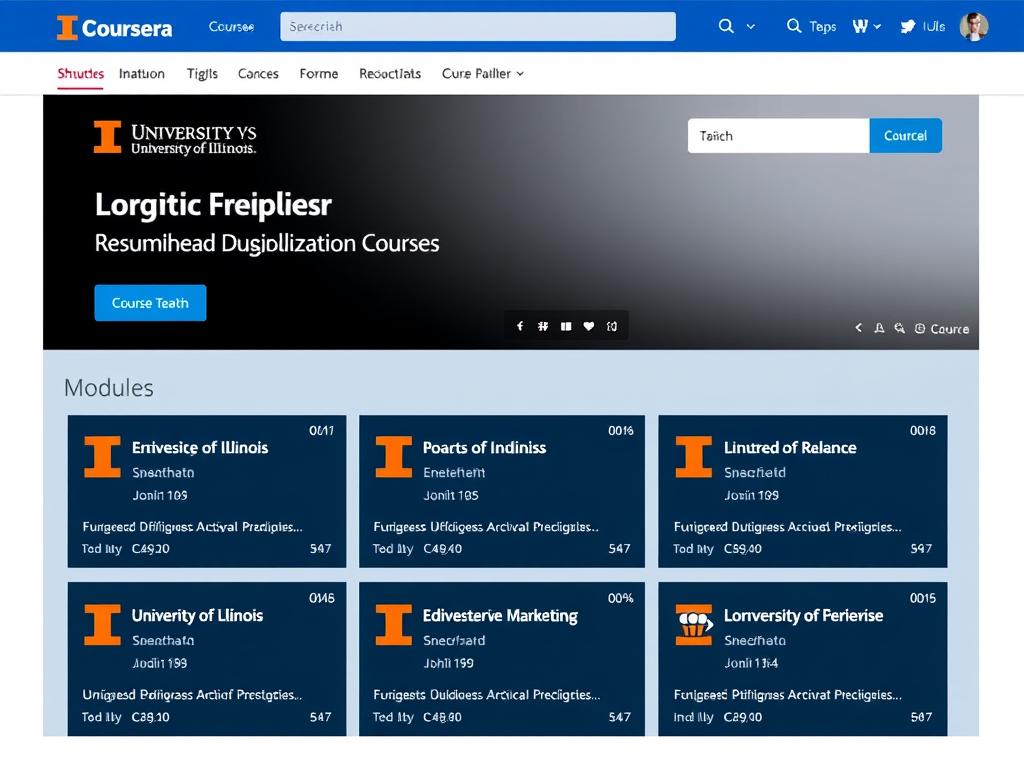
Task: Click the Jonit 11i4 text on Lornversity card
Action: [751, 663]
